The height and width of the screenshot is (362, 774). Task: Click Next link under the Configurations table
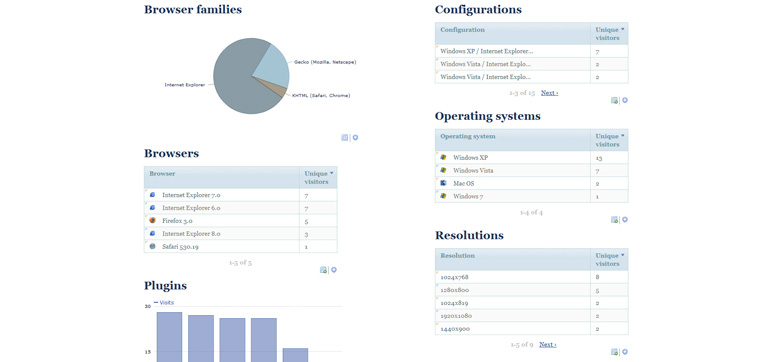pos(549,93)
